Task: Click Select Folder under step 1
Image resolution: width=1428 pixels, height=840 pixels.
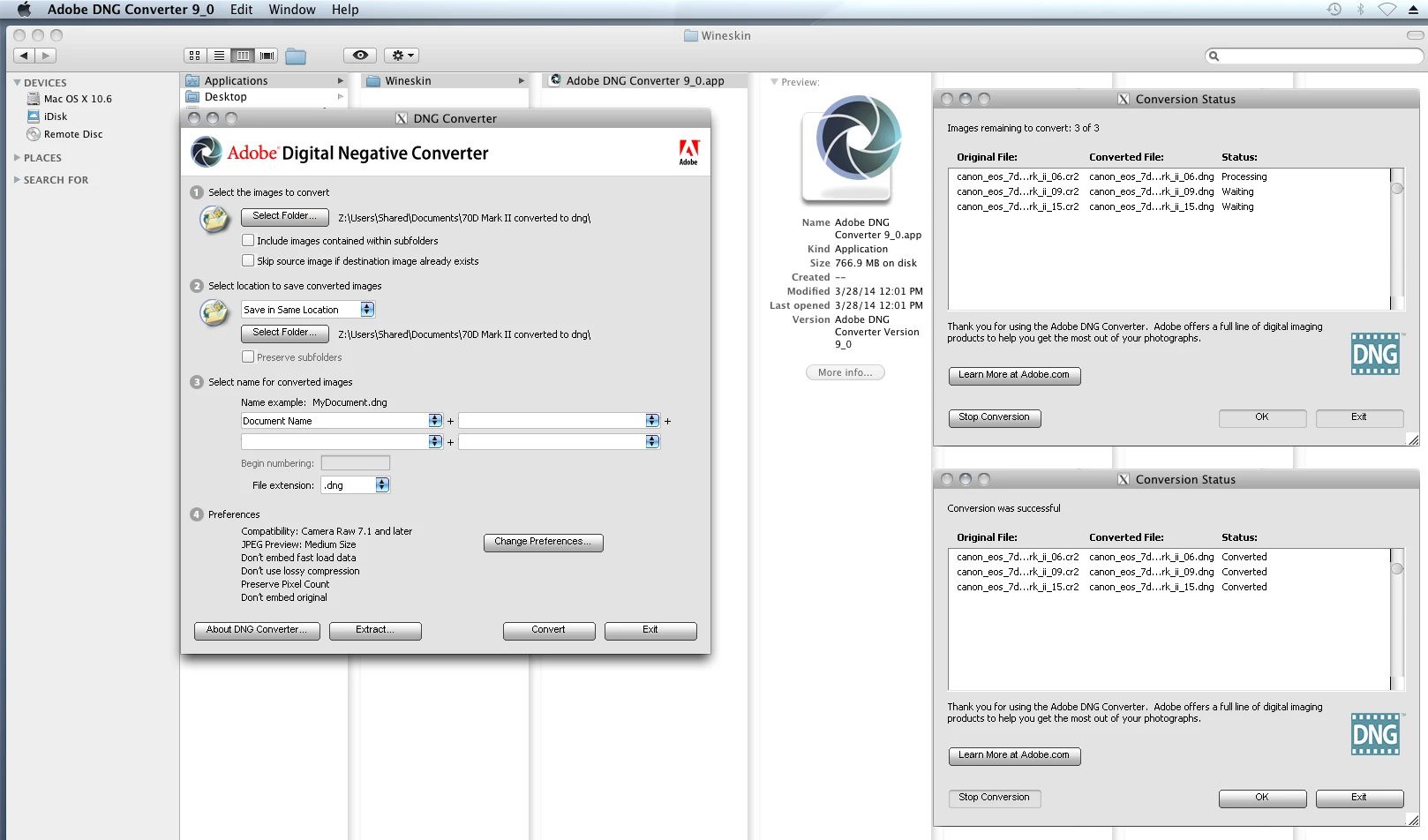Action: [284, 217]
